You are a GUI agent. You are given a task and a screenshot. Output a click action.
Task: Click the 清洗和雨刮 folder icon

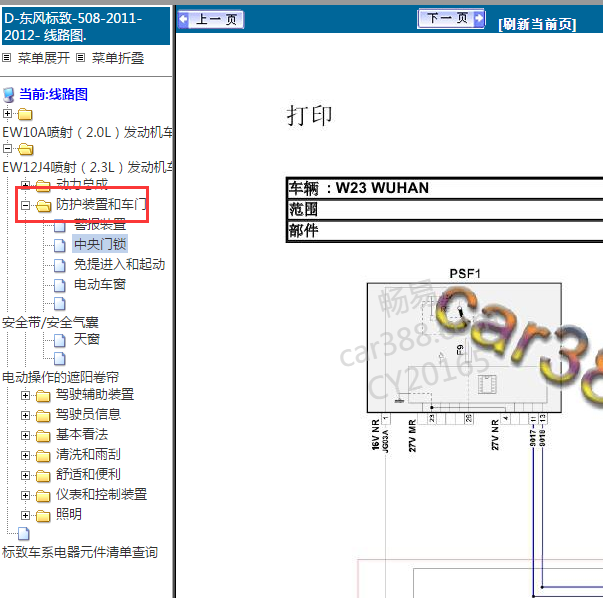click(x=43, y=456)
